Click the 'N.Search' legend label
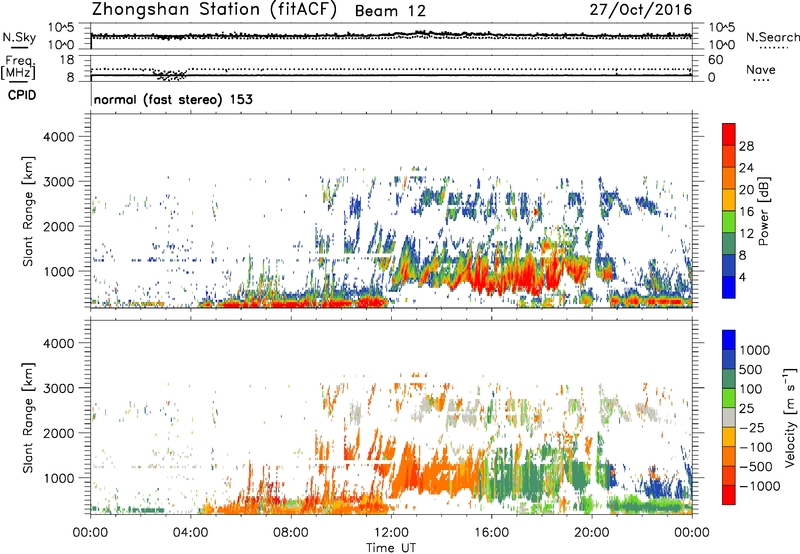The image size is (800, 554). (x=772, y=37)
